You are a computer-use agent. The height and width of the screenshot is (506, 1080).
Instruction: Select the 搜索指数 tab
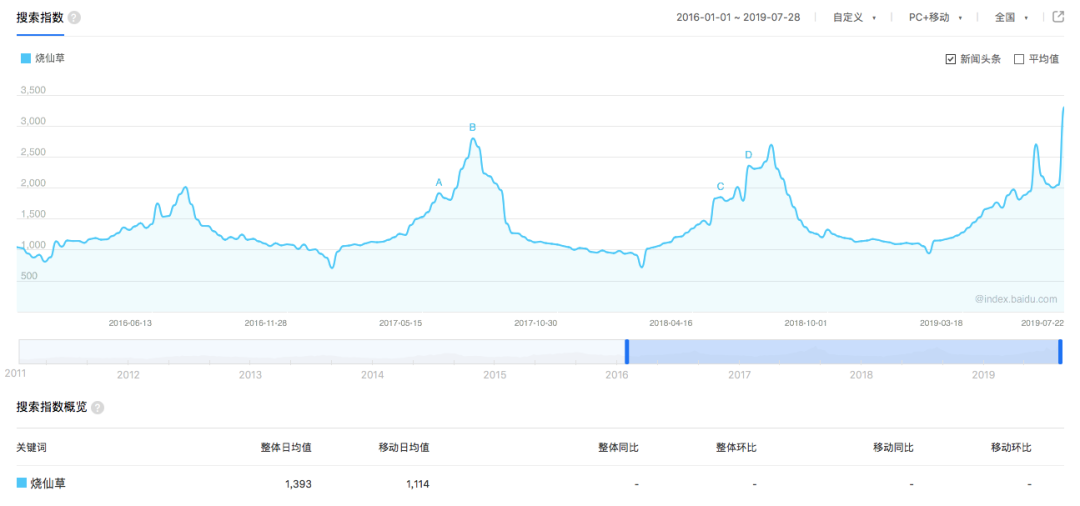coord(39,17)
